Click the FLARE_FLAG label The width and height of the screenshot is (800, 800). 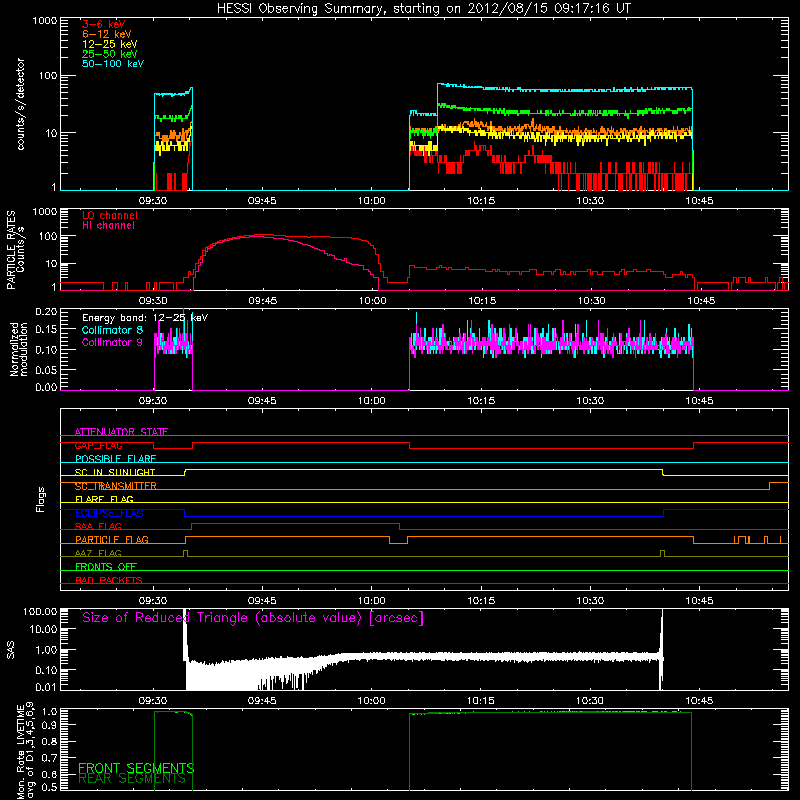104,499
